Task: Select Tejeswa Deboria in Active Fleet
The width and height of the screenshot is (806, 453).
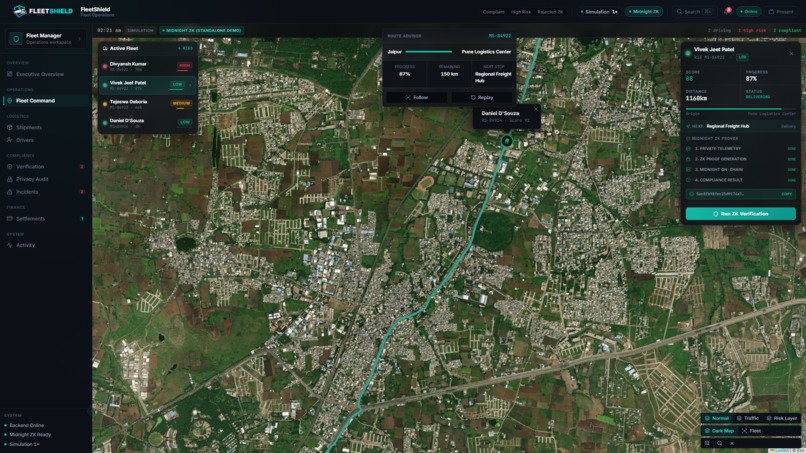Action: point(148,104)
